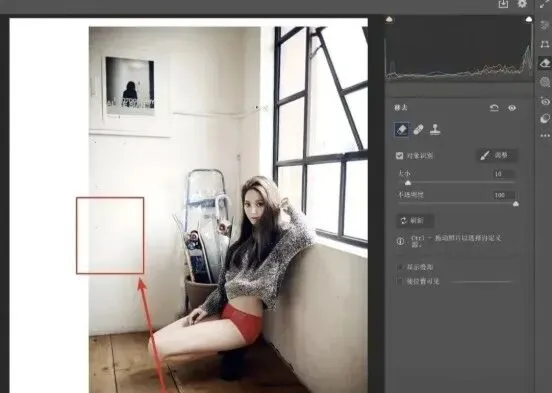Click the 调整 brush button

tap(497, 155)
